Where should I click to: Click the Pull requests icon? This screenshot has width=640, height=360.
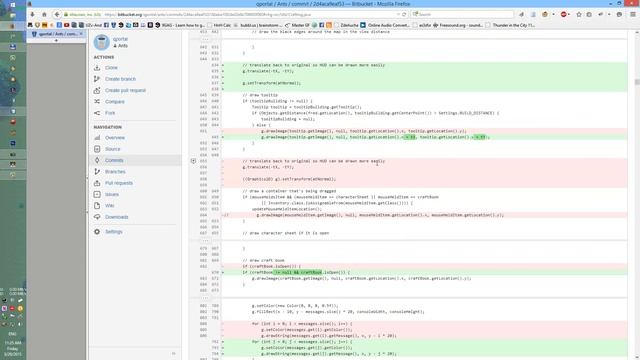click(97, 183)
